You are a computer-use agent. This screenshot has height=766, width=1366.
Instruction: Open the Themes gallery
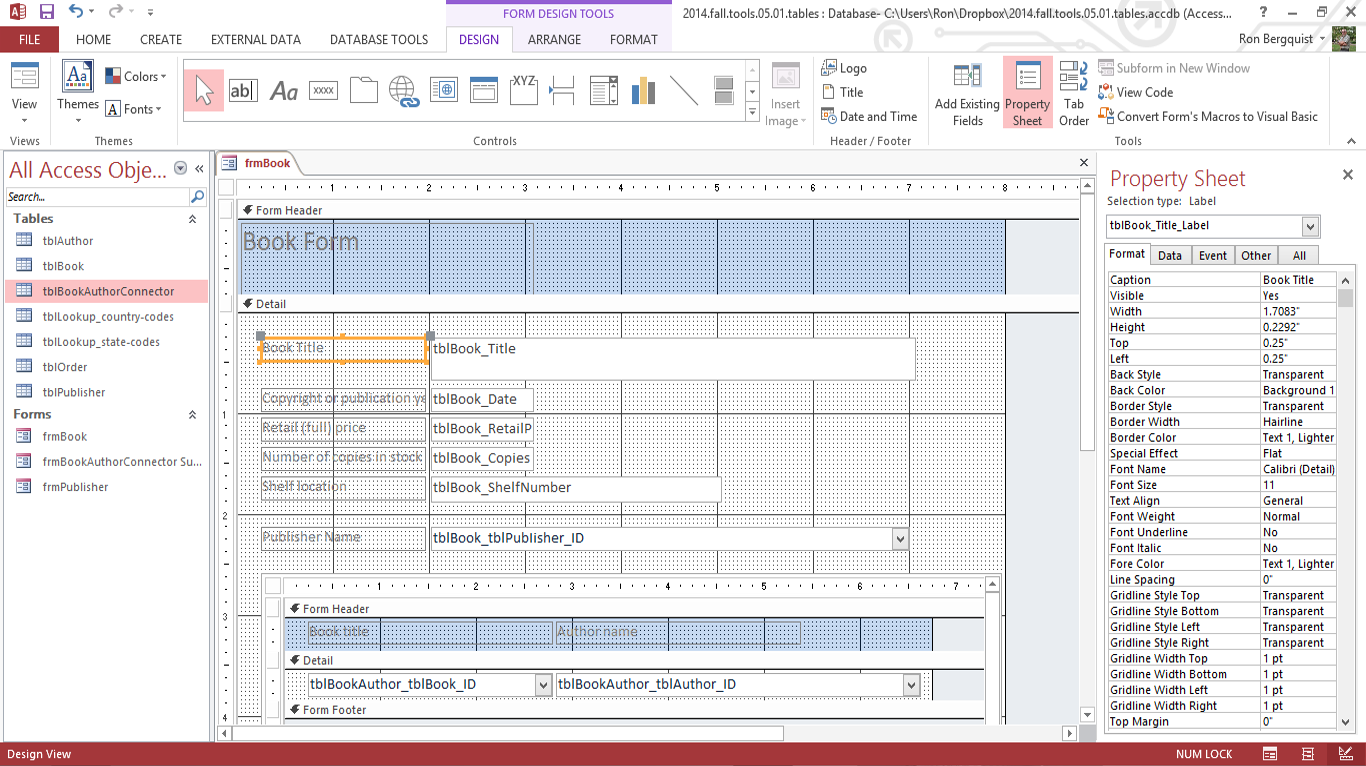click(x=78, y=94)
